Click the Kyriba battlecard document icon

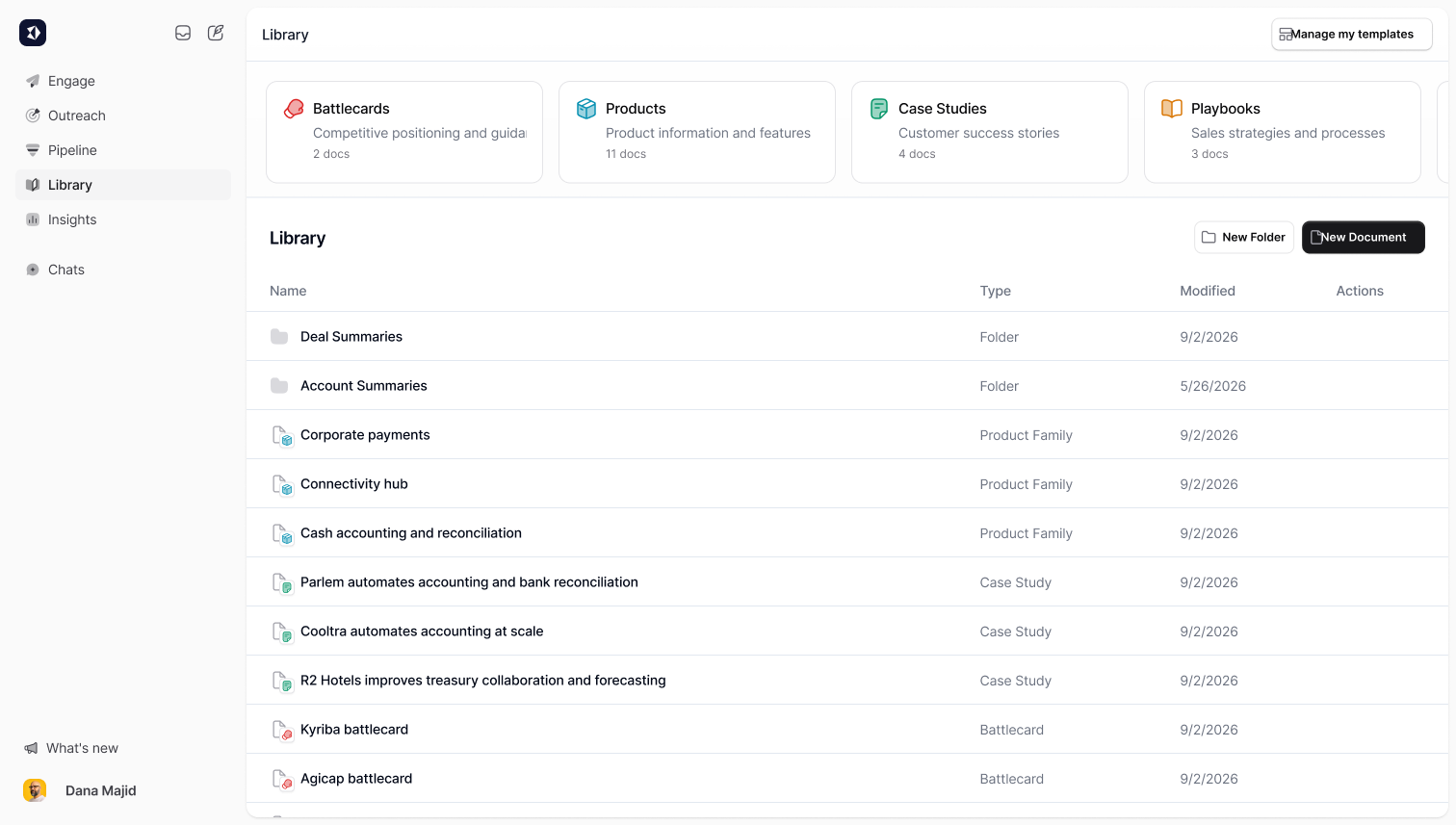pyautogui.click(x=281, y=731)
